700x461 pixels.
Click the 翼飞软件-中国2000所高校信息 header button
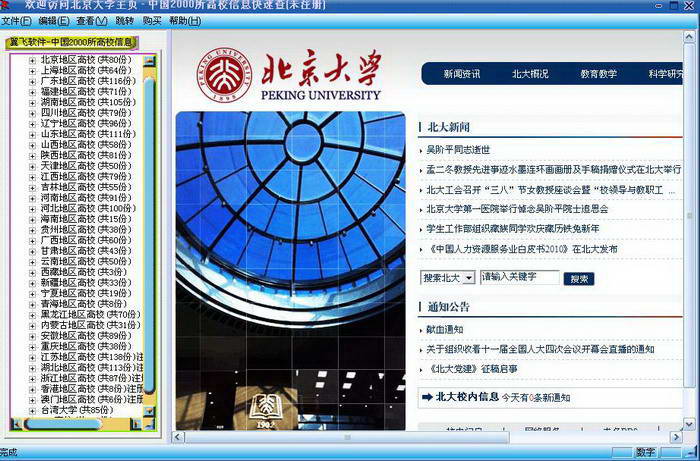point(72,42)
